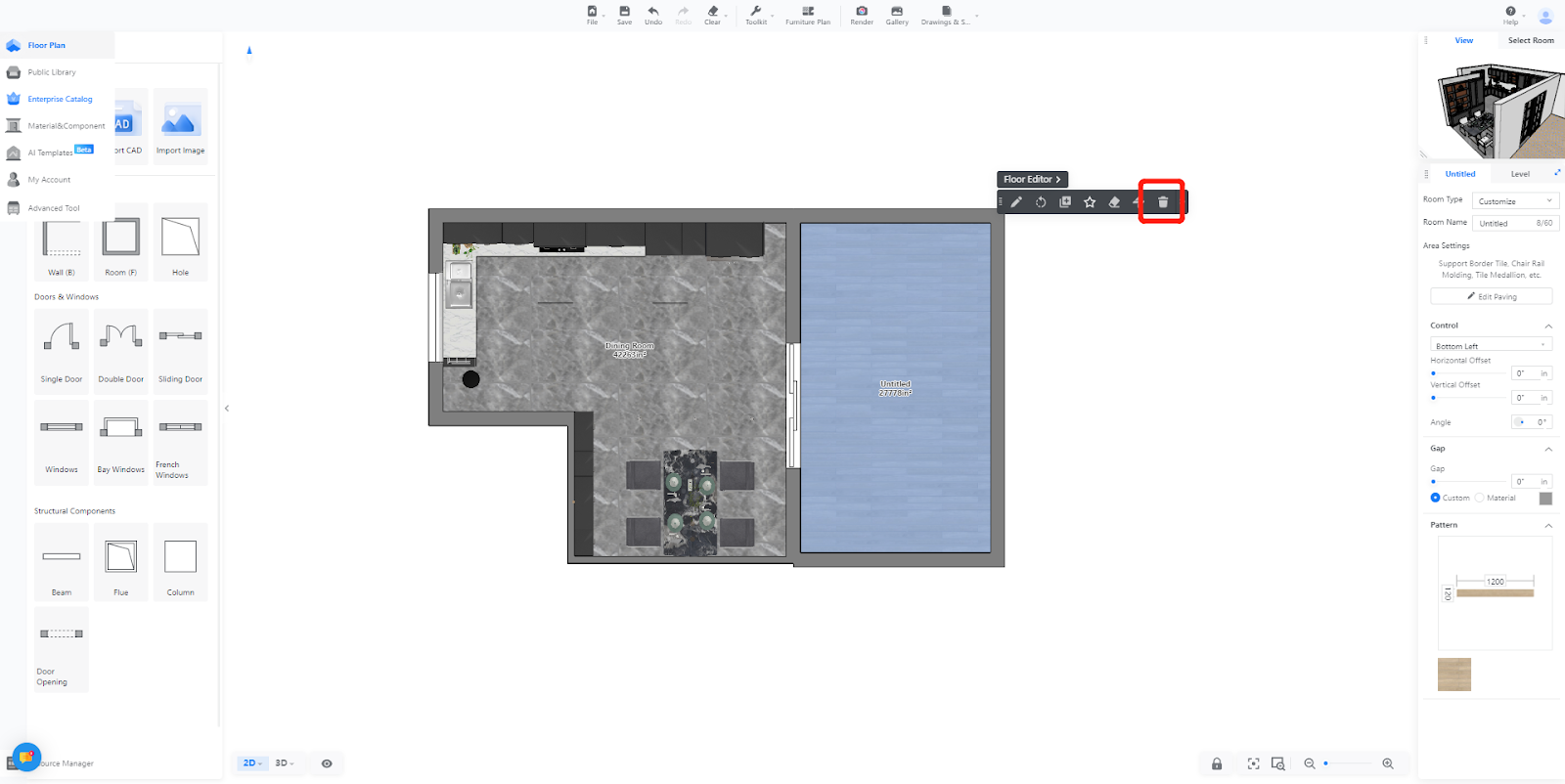The height and width of the screenshot is (784, 1565).
Task: Collapse the Control section
Action: 1548,326
